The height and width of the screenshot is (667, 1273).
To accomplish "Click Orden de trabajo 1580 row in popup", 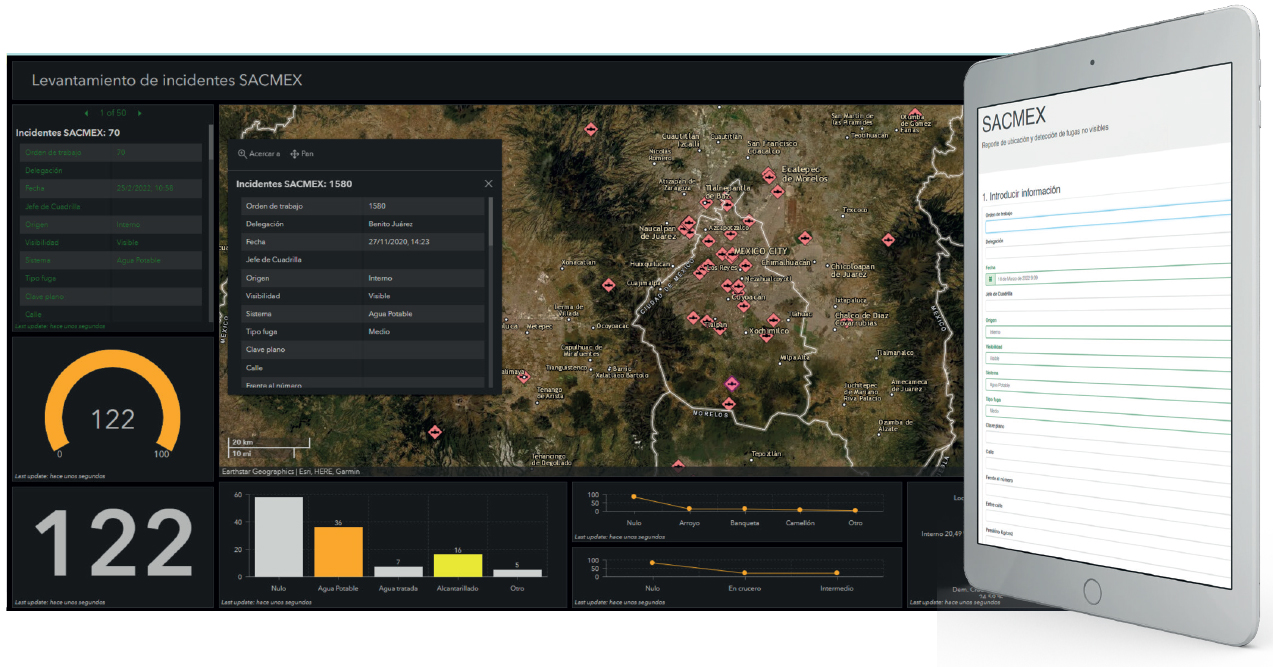I will pos(363,206).
